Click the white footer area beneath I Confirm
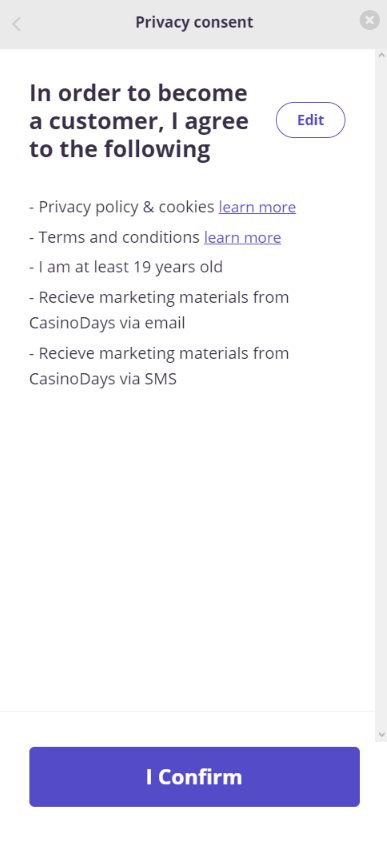 (193, 825)
